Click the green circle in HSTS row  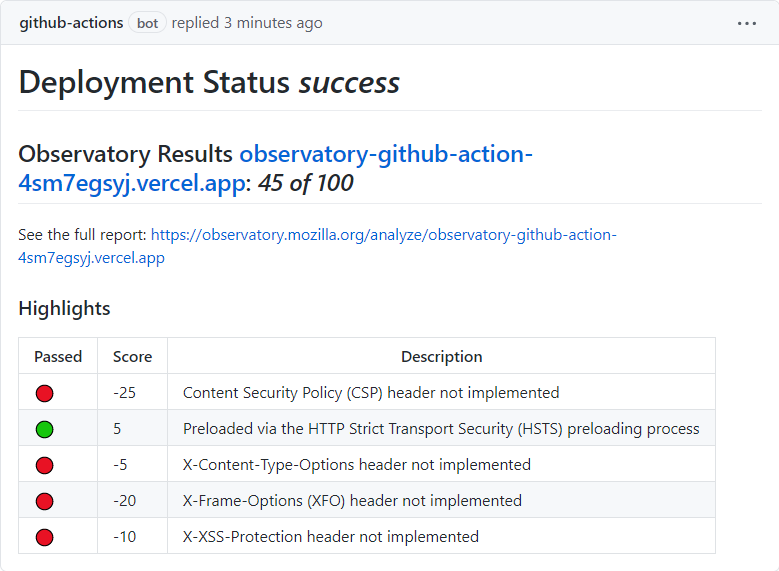point(44,429)
